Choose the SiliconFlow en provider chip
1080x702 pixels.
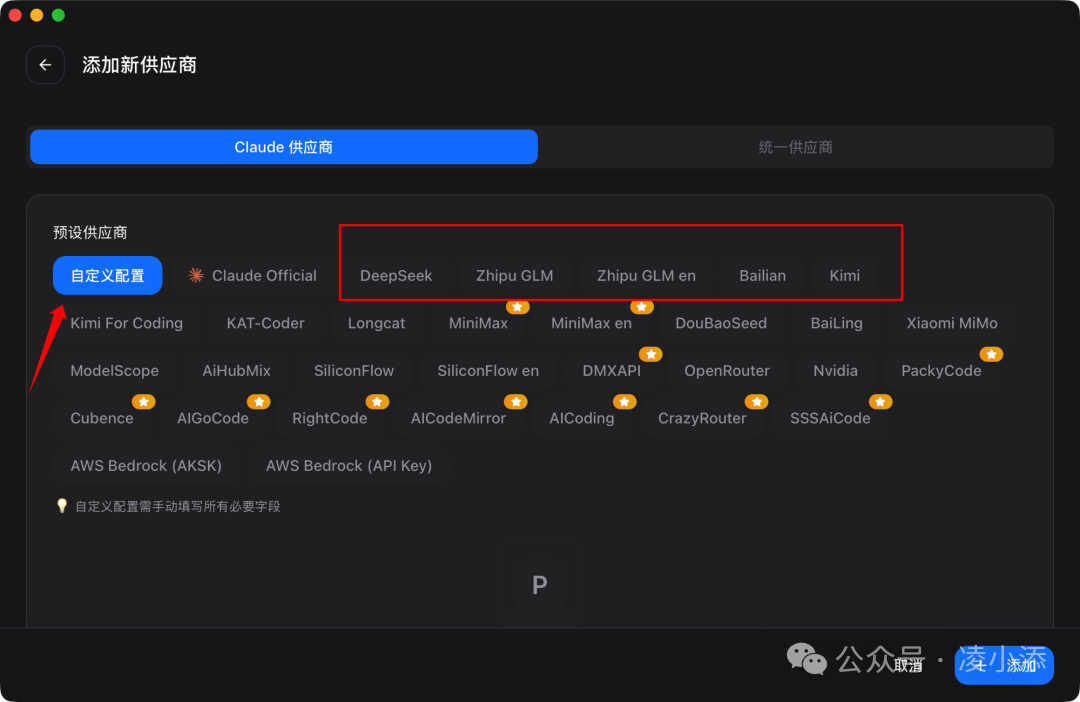(488, 370)
